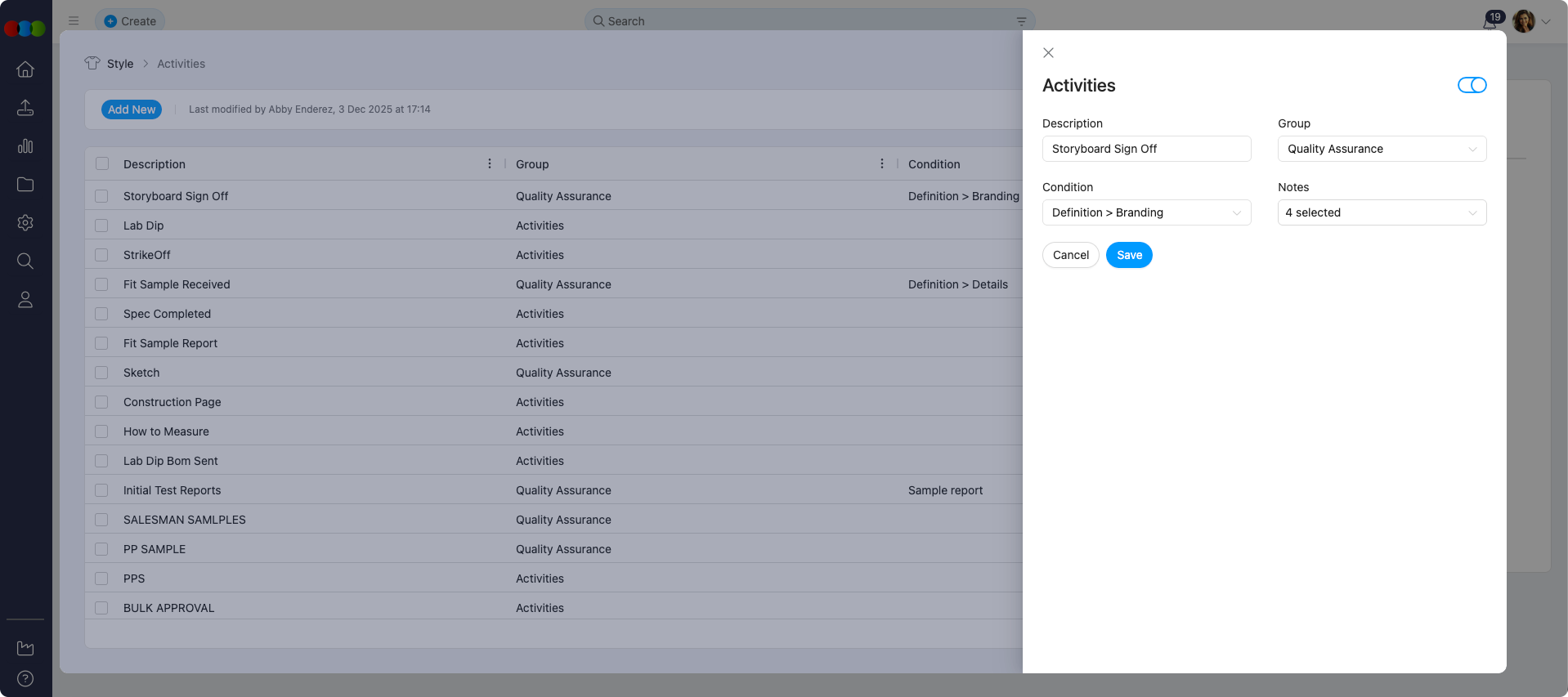Open the settings gear icon
The width and height of the screenshot is (1568, 697).
click(x=25, y=222)
